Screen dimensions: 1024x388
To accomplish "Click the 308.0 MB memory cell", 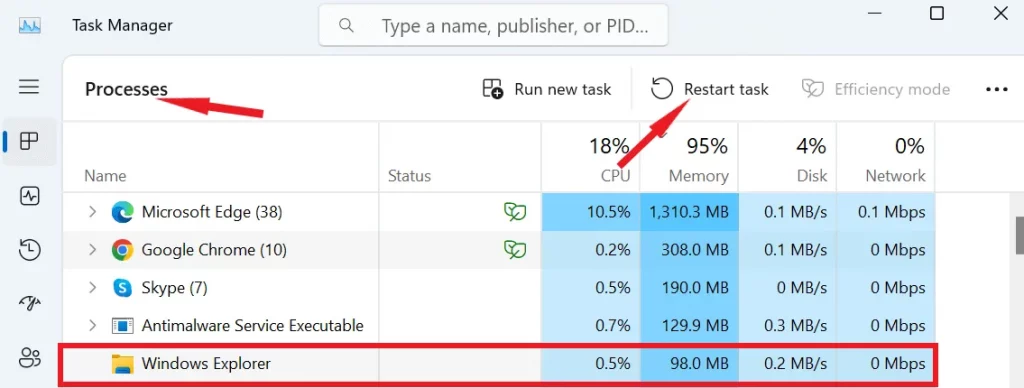I will pyautogui.click(x=689, y=250).
